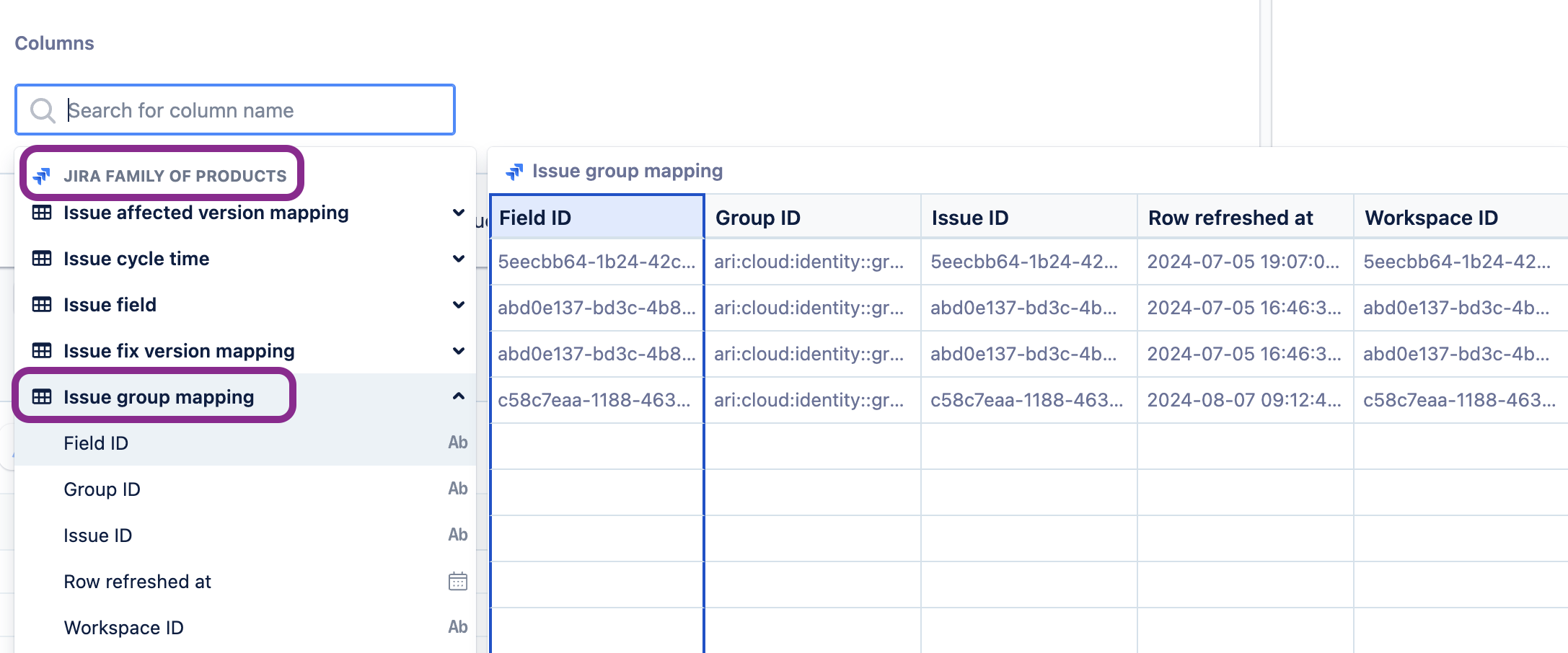Click the Group ID table header
The width and height of the screenshot is (1568, 653).
click(813, 217)
